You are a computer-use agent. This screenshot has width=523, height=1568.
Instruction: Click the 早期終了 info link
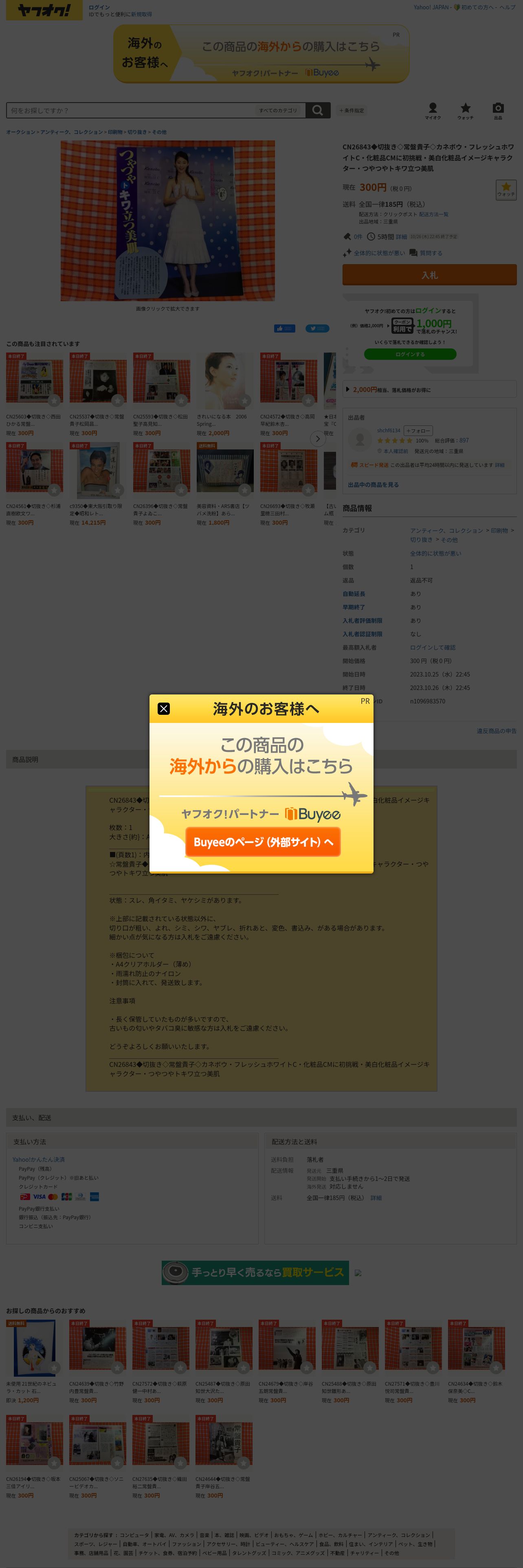pos(354,607)
